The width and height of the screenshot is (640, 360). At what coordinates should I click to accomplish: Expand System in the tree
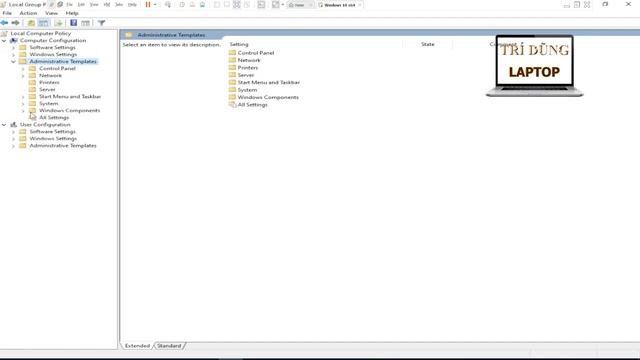click(x=23, y=104)
